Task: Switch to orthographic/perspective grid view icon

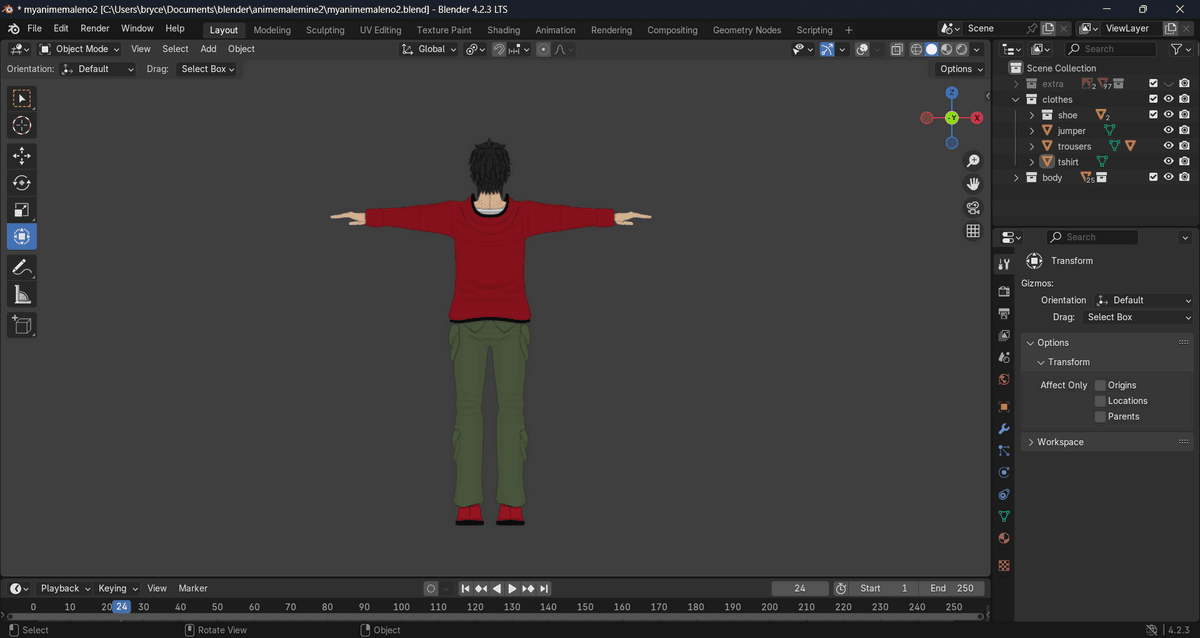Action: pos(972,231)
